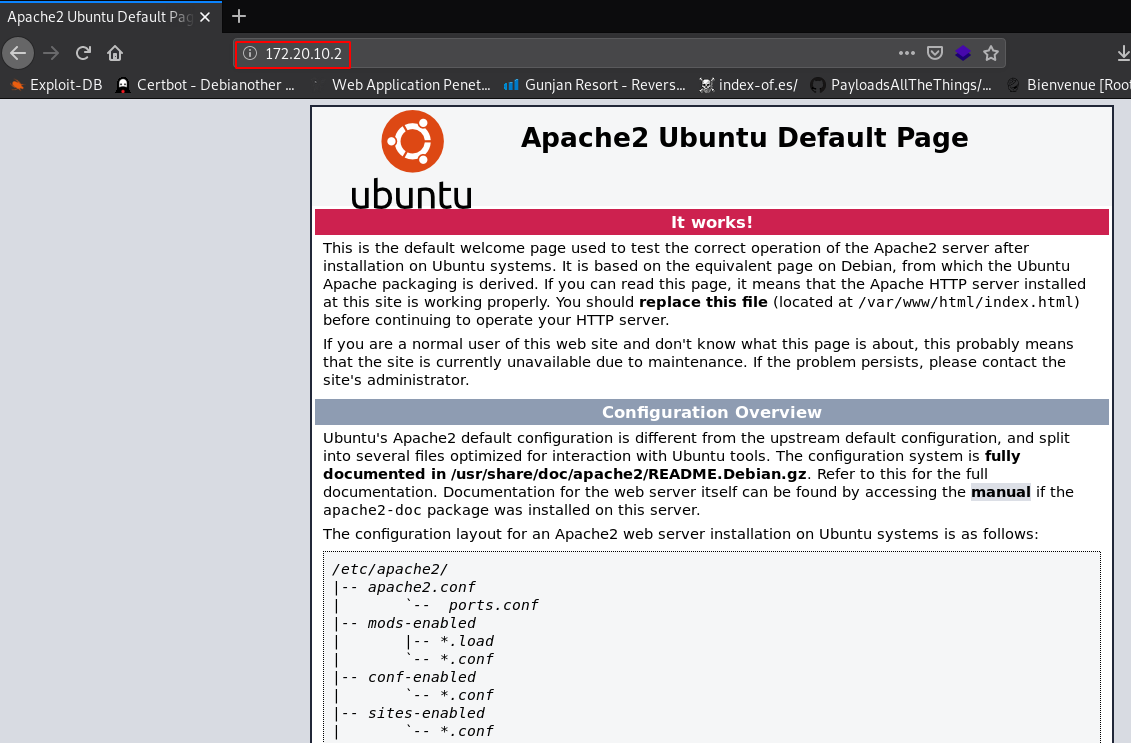This screenshot has width=1131, height=743.
Task: Click the sites-enabled entry in config tree
Action: tap(426, 713)
